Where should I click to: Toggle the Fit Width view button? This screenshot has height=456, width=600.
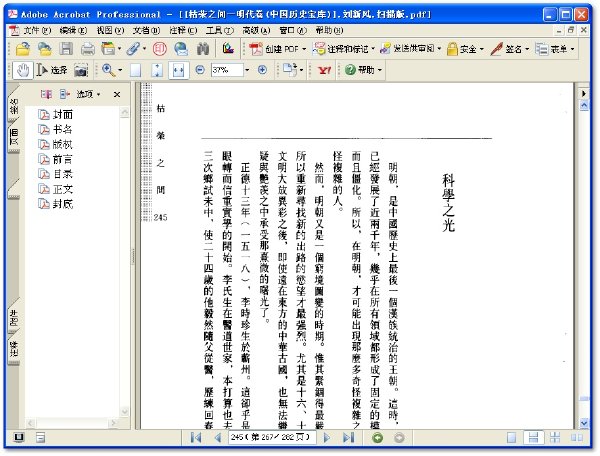pyautogui.click(x=178, y=70)
